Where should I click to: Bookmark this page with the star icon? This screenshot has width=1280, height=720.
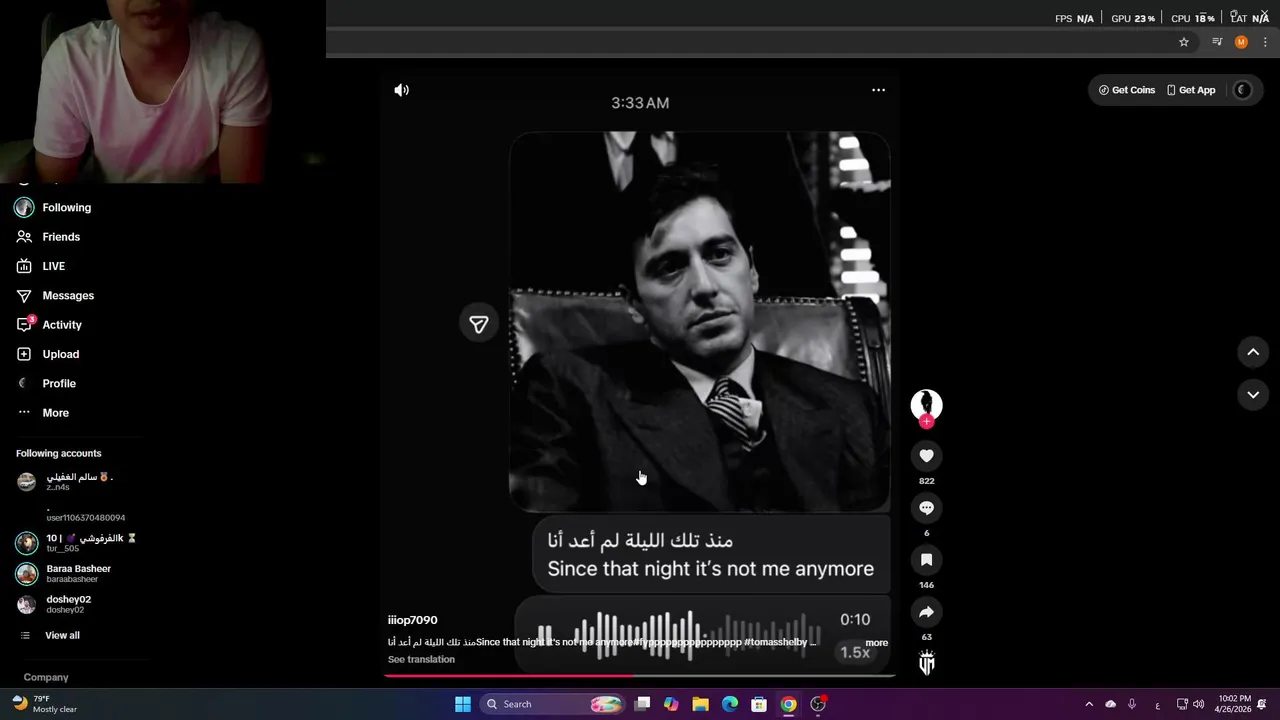point(1184,42)
